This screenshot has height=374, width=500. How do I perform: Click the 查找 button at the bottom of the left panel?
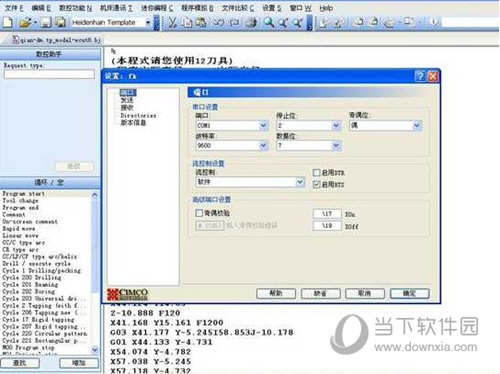20,363
